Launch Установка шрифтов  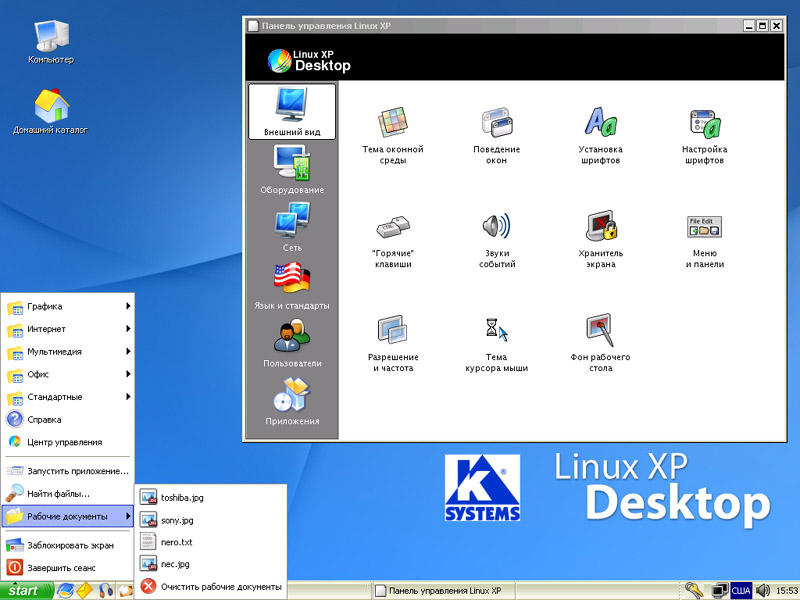point(601,136)
